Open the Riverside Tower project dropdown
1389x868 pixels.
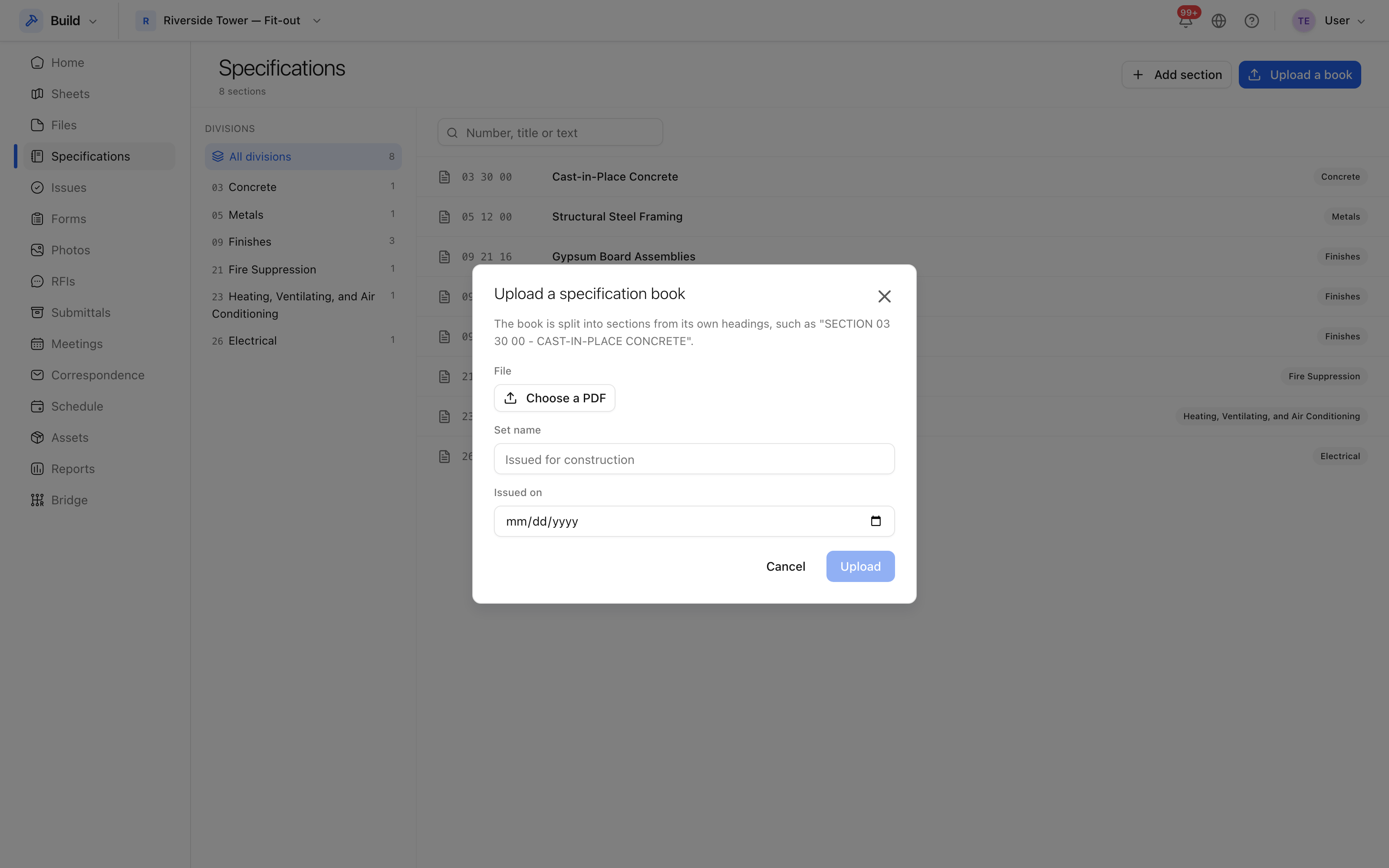pyautogui.click(x=229, y=21)
